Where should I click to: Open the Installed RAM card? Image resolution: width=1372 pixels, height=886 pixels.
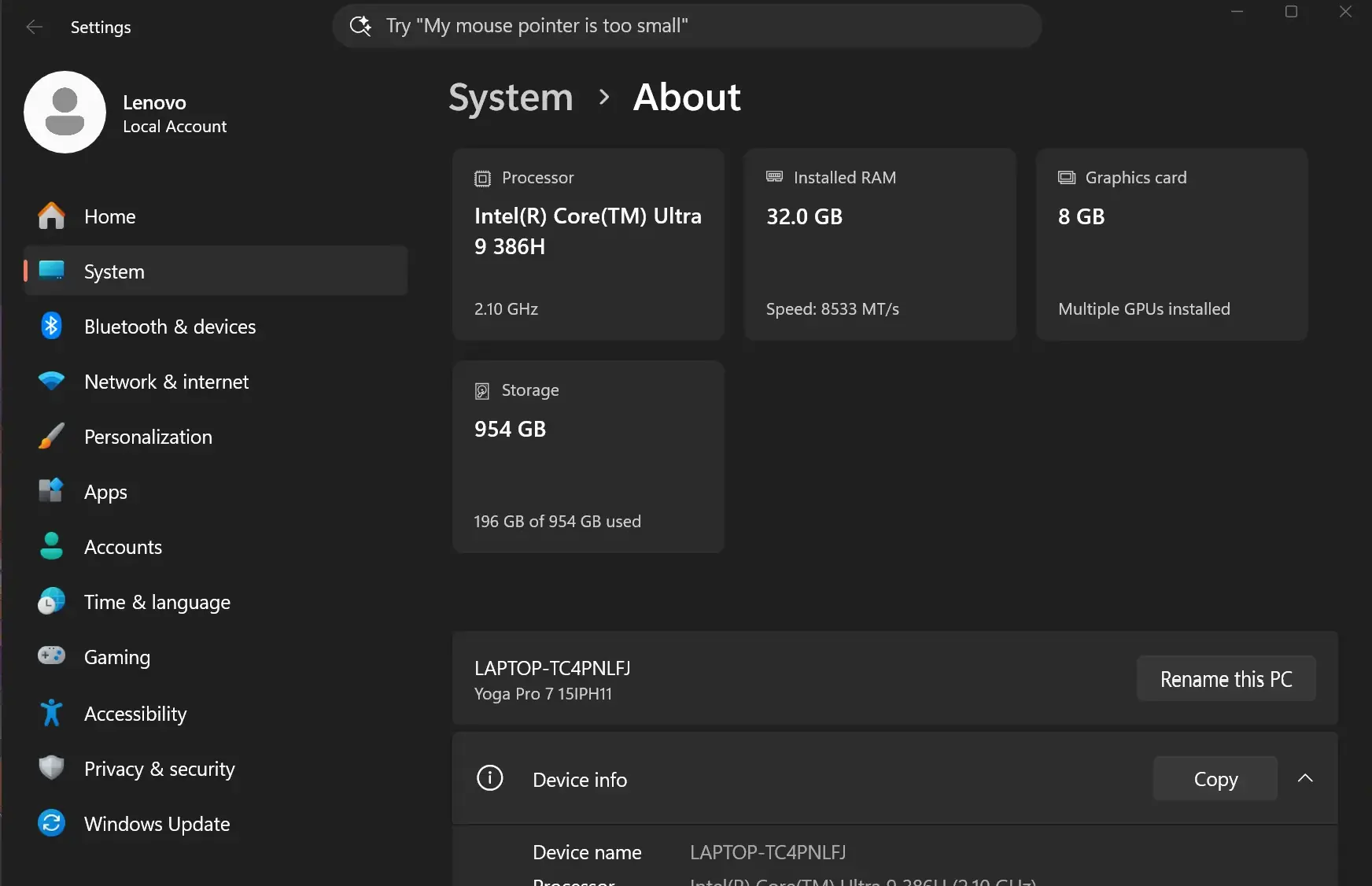[880, 245]
